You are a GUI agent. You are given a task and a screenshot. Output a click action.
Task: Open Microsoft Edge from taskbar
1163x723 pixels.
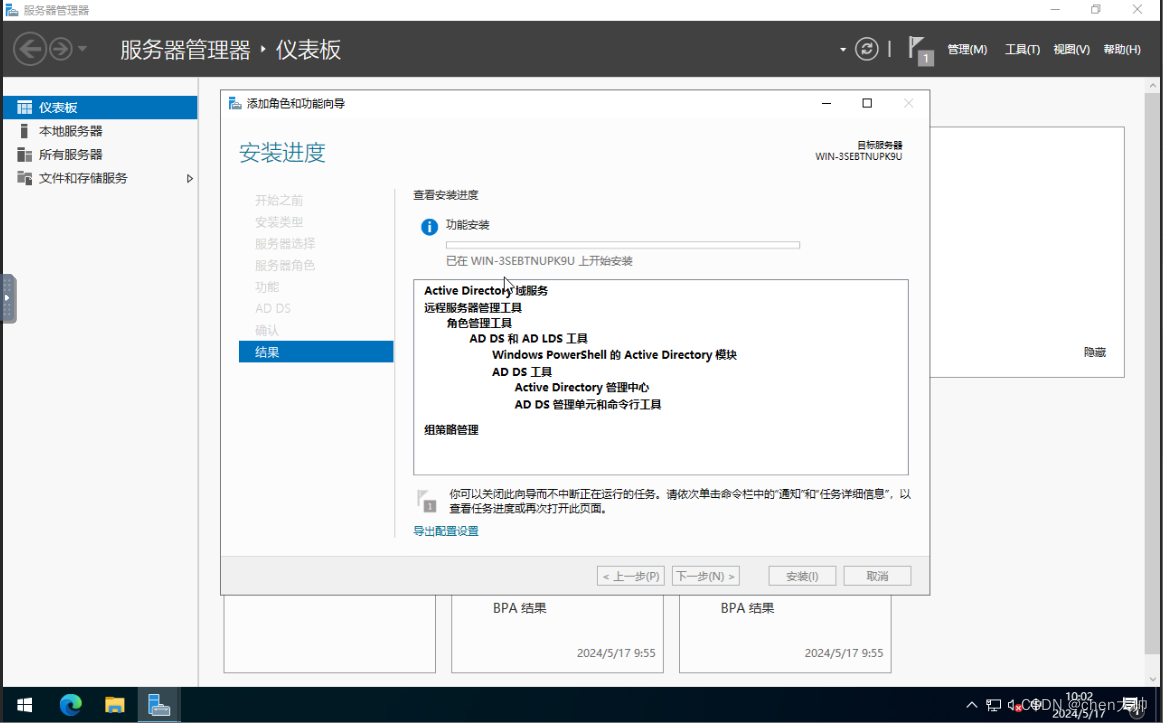click(70, 704)
